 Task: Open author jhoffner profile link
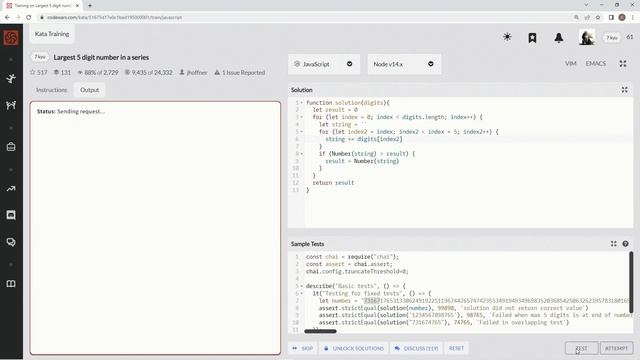pos(193,72)
